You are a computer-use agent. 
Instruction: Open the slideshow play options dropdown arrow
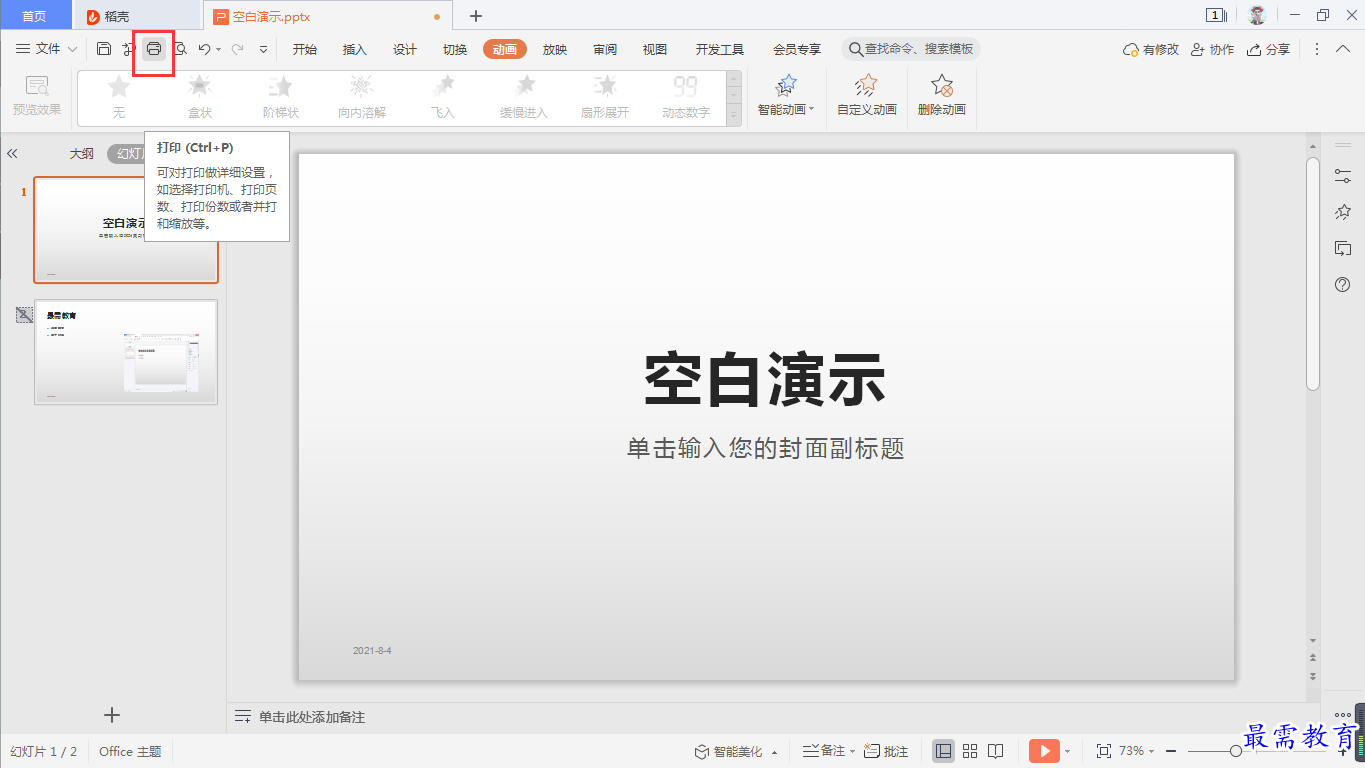point(1068,751)
